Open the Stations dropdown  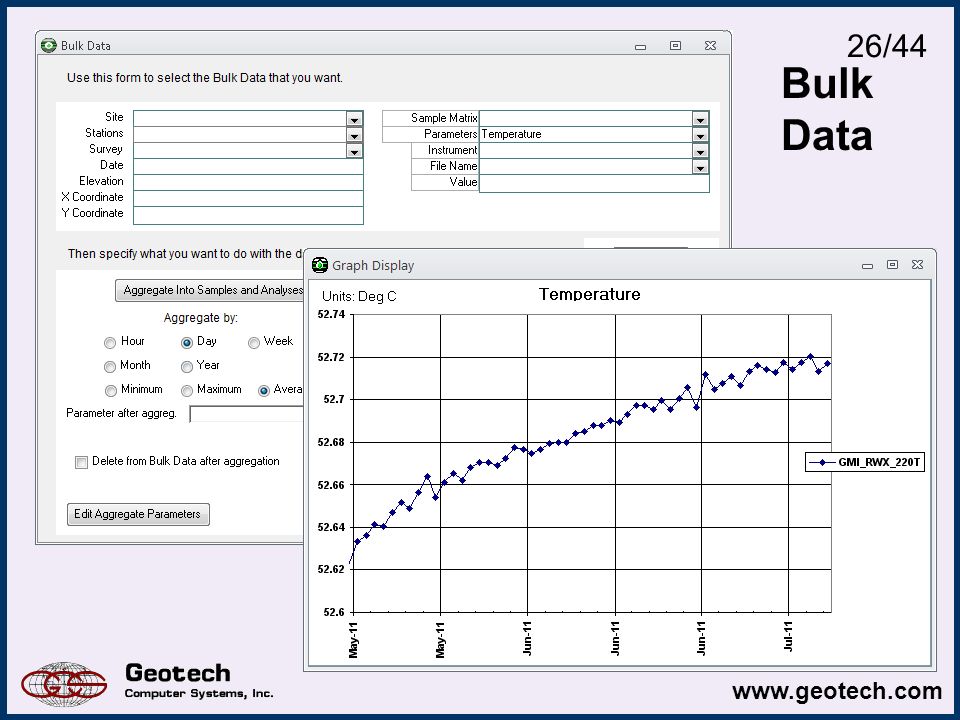(x=354, y=135)
